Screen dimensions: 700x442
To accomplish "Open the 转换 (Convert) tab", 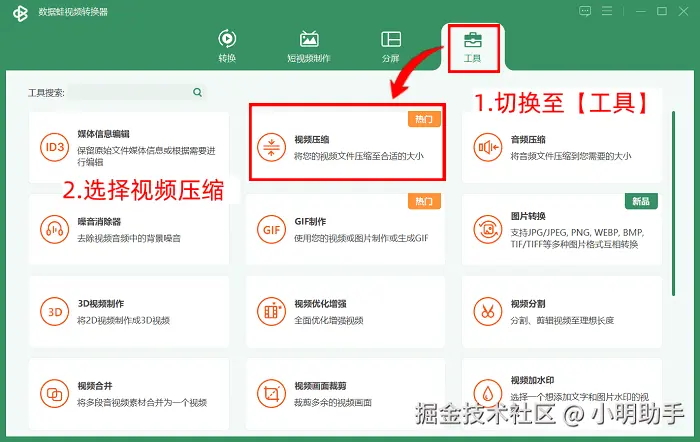I will click(x=227, y=46).
